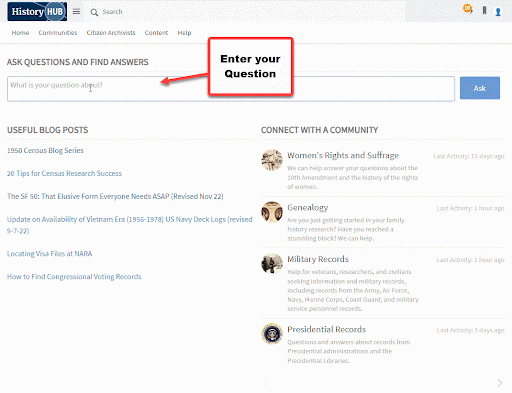Open How to Find Congressional Voting Records
This screenshot has width=512, height=393.
pyautogui.click(x=74, y=277)
